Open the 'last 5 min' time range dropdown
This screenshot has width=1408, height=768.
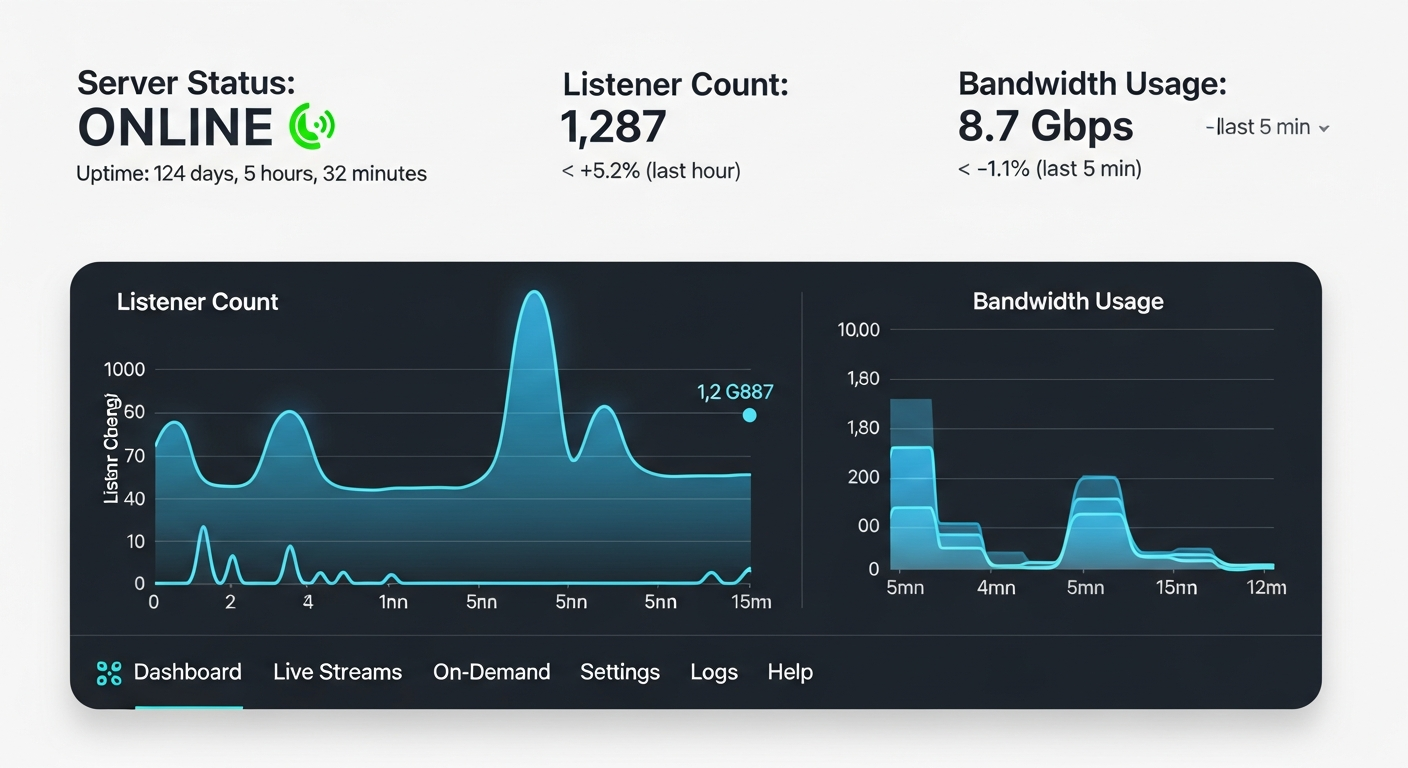(x=1262, y=127)
